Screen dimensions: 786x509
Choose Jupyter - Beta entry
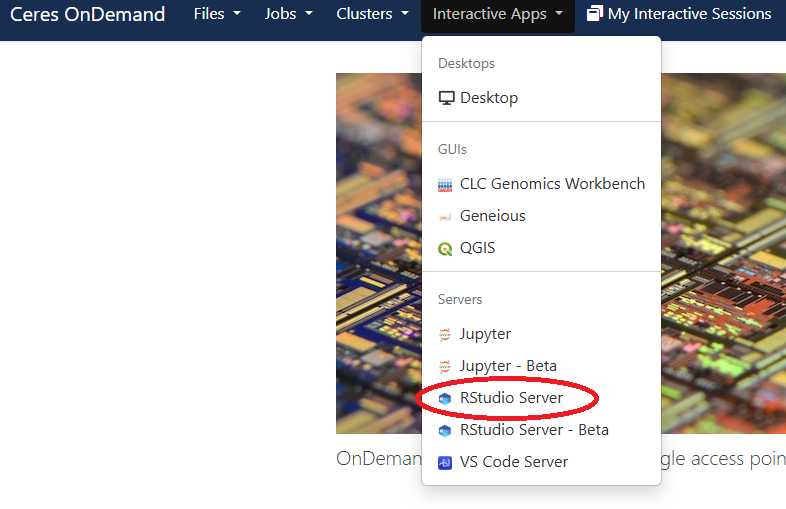(x=541, y=366)
